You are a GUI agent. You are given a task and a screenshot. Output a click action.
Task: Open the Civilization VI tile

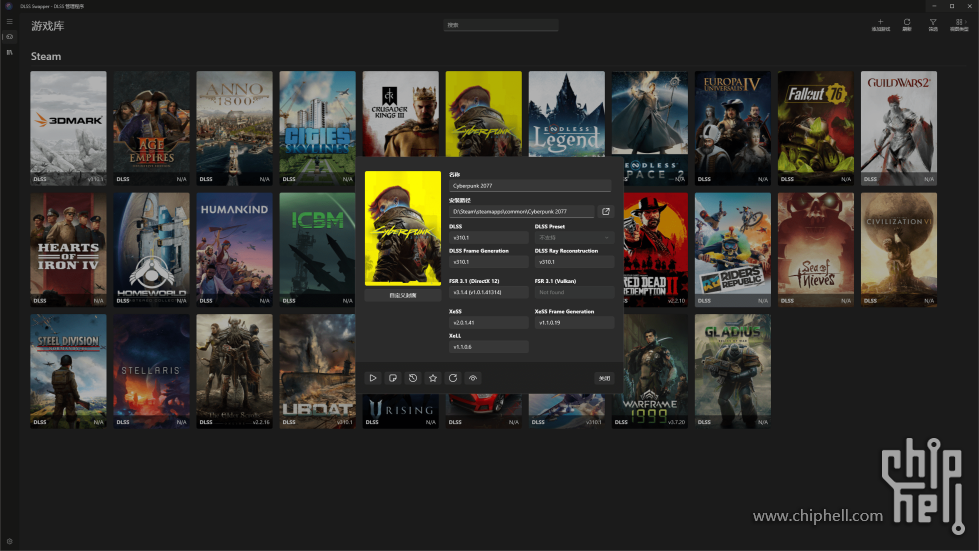(x=898, y=250)
